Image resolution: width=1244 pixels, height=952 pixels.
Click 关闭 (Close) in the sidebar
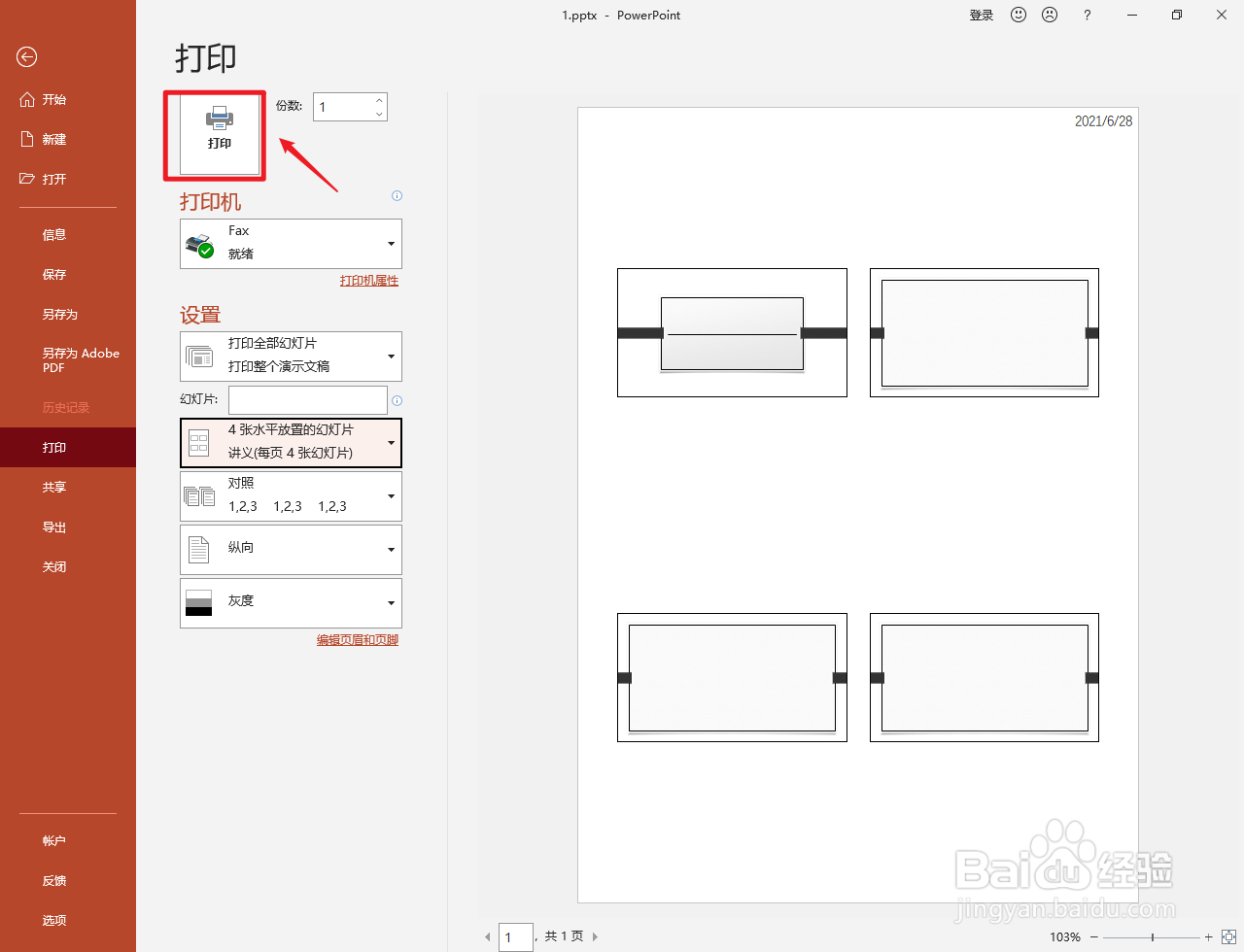68,566
